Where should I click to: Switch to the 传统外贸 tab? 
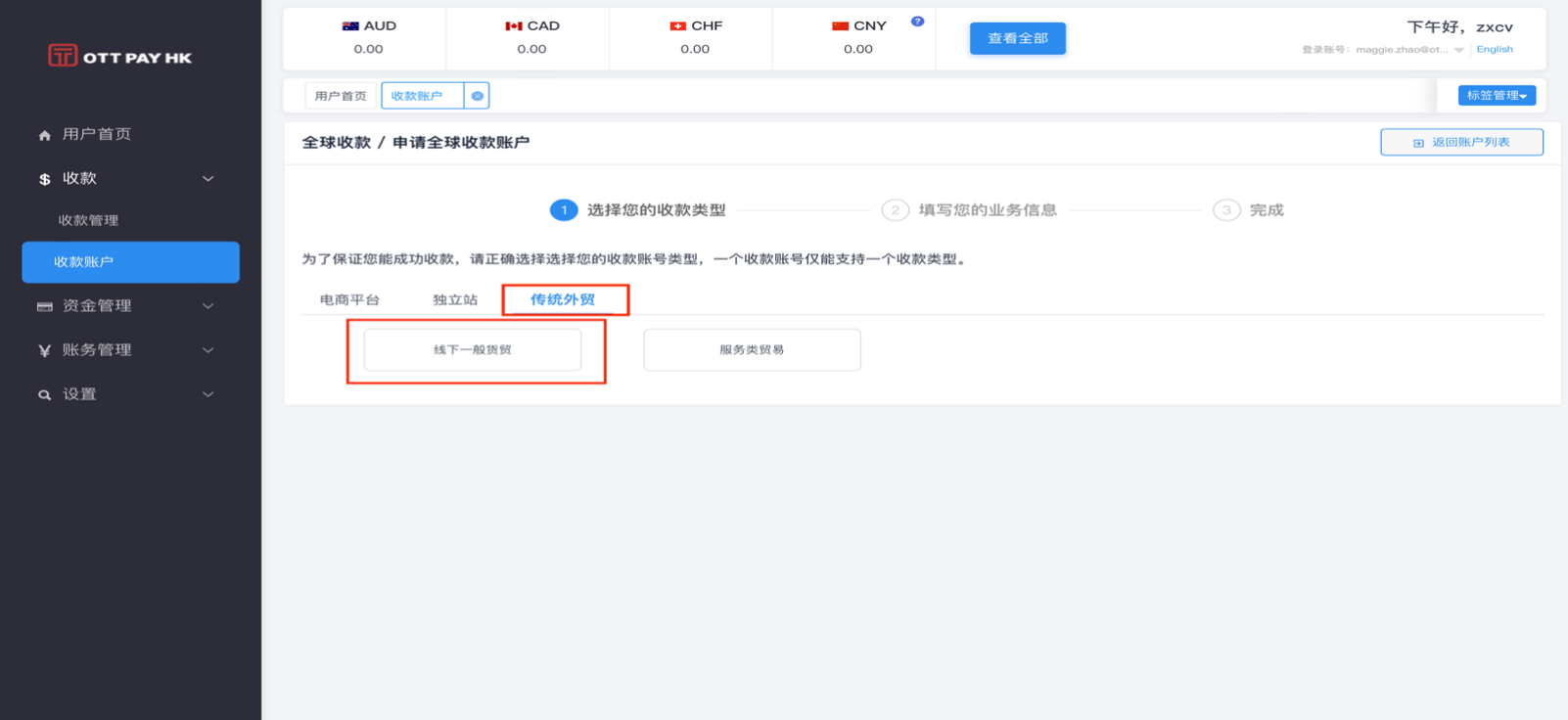coord(563,299)
